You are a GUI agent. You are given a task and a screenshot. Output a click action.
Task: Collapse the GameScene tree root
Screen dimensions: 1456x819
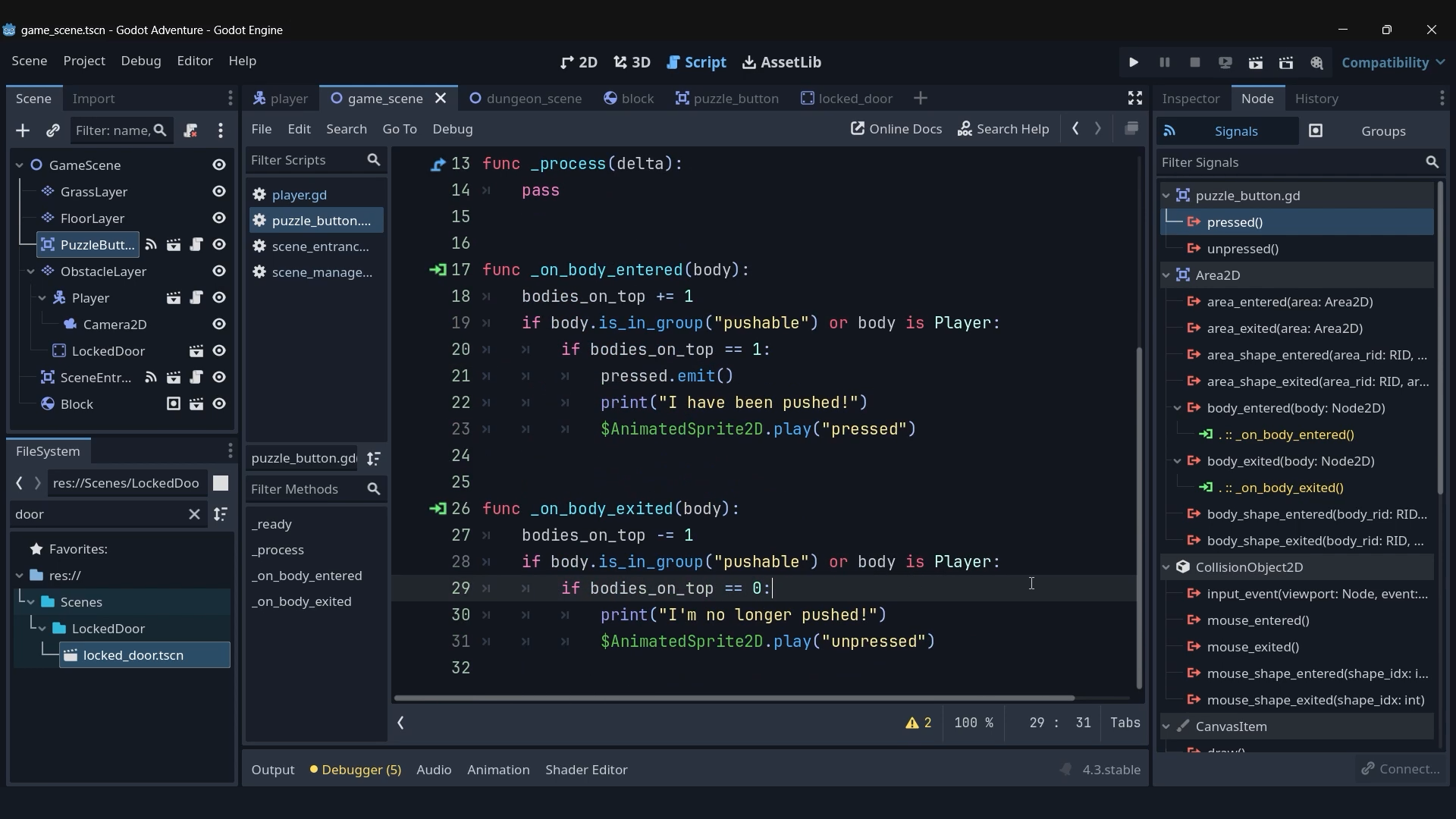[20, 165]
